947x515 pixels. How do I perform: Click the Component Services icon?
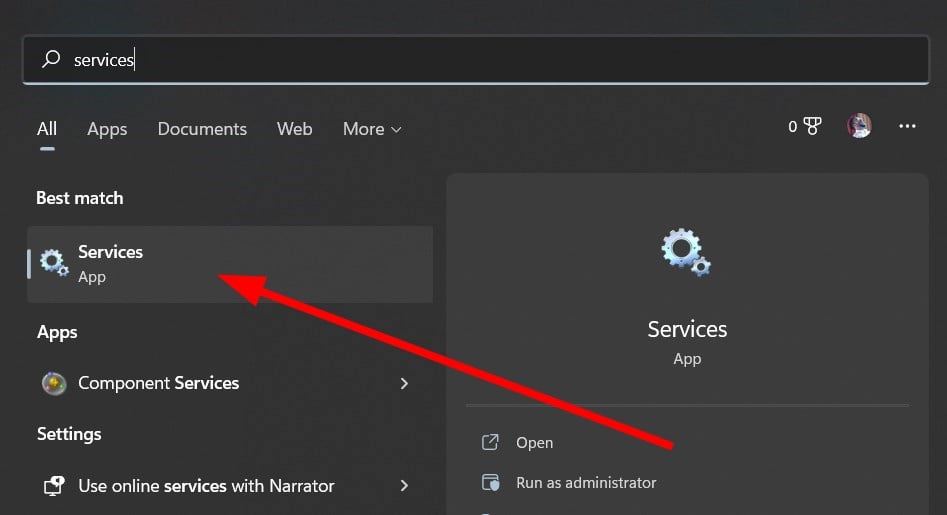click(x=54, y=383)
